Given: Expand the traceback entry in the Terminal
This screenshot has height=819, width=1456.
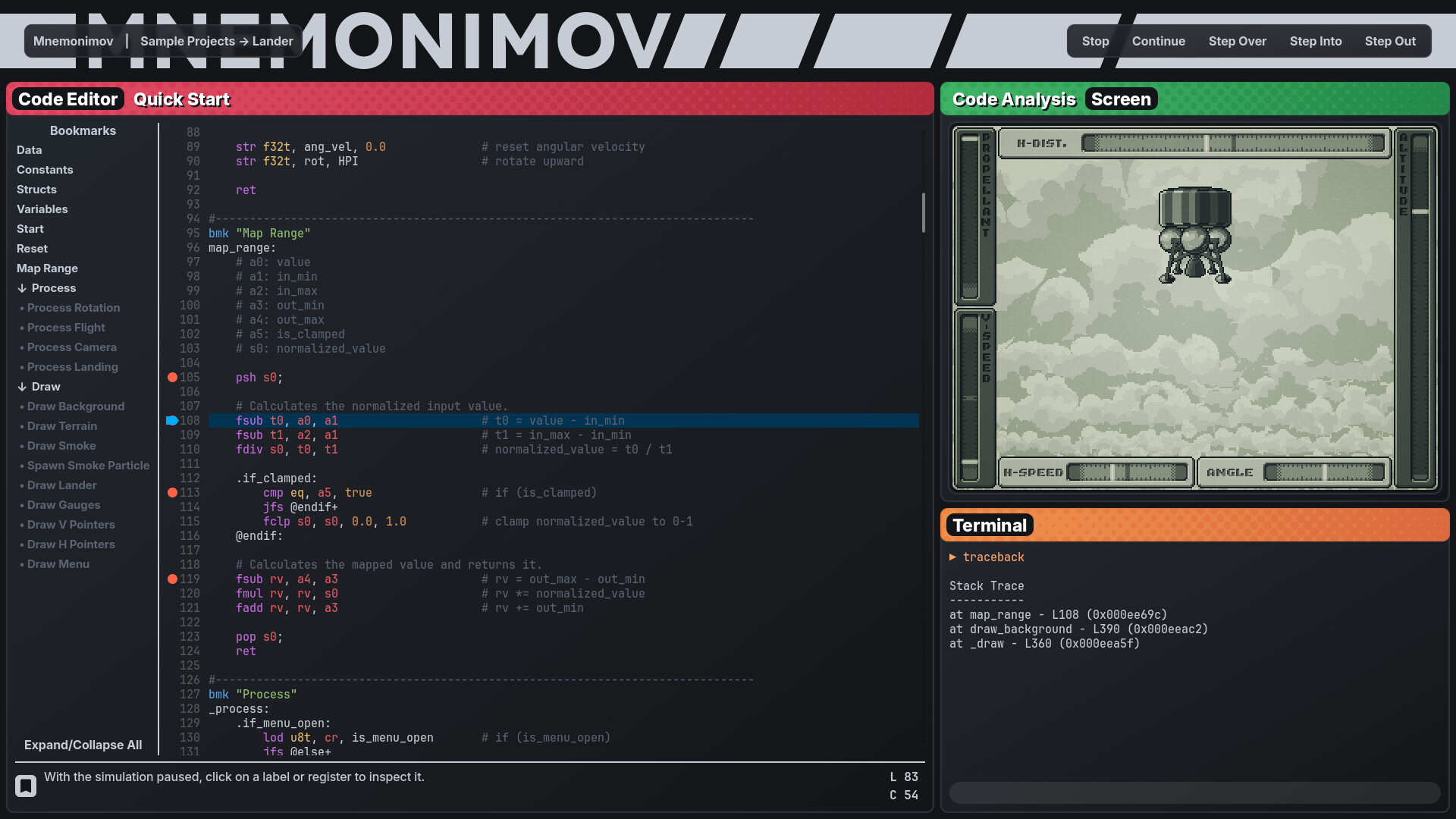Looking at the screenshot, I should (x=954, y=557).
